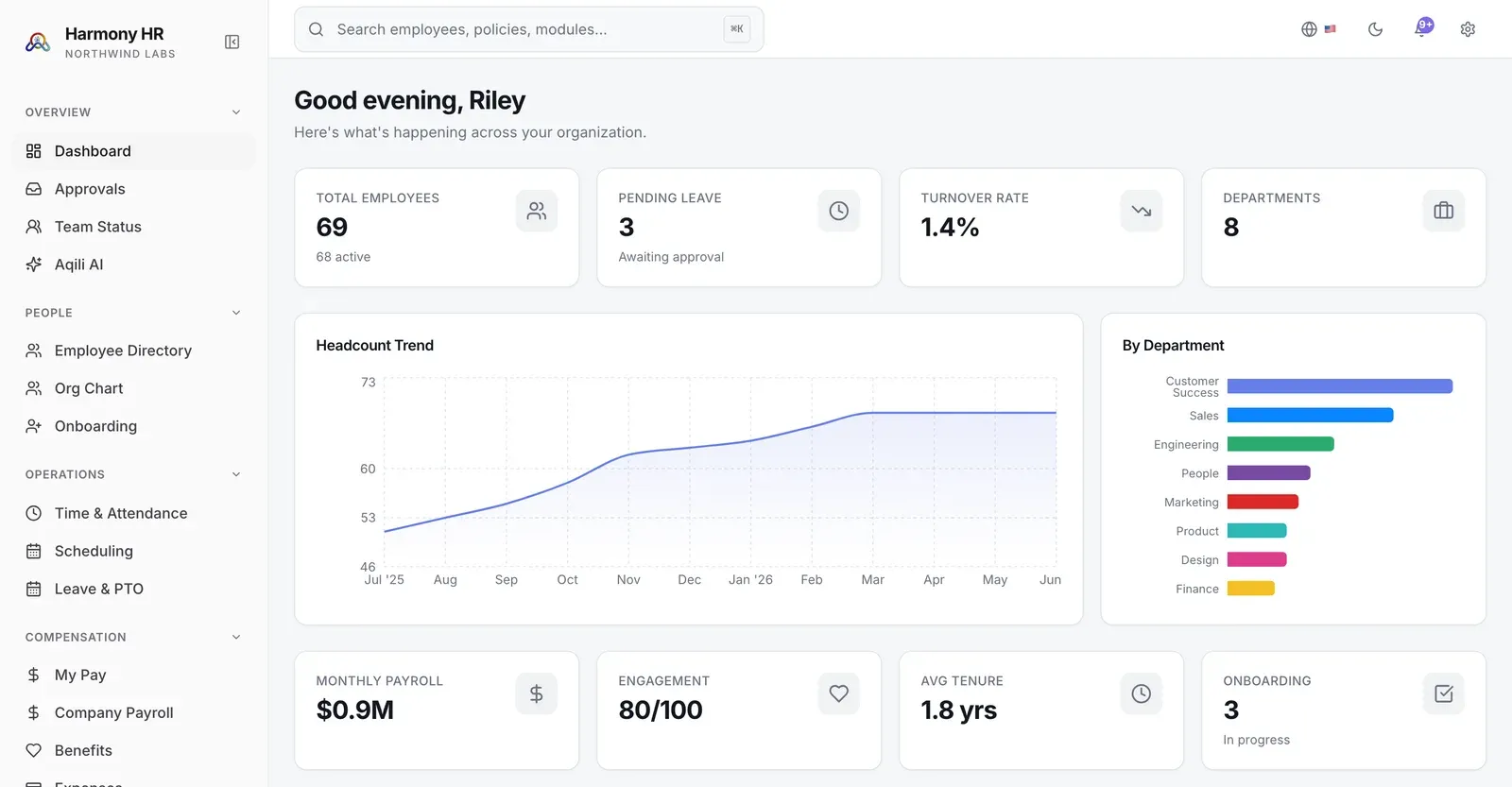Click the ⌘K shortcut badge

click(x=737, y=29)
